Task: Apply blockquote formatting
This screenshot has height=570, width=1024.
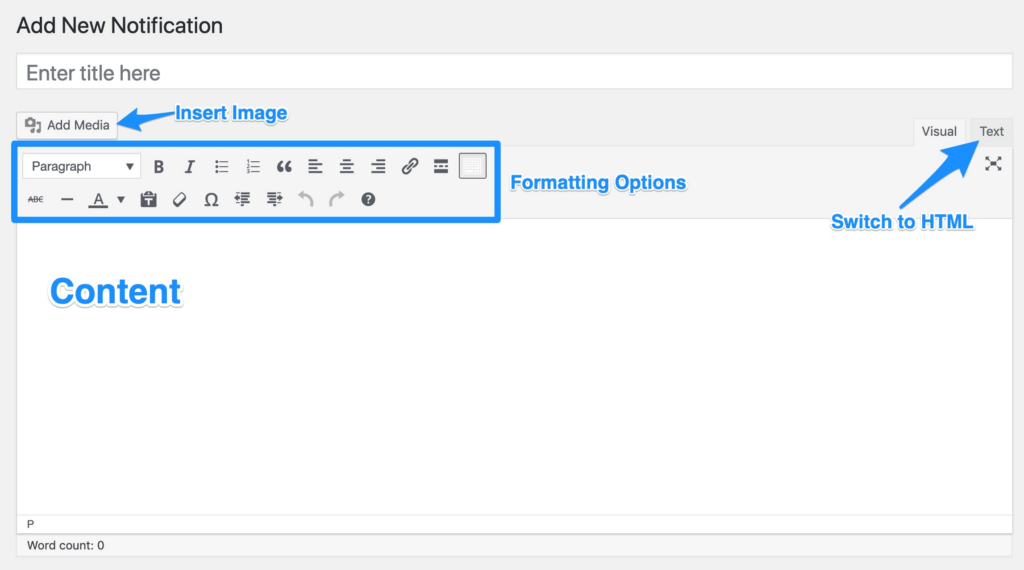Action: pos(284,167)
